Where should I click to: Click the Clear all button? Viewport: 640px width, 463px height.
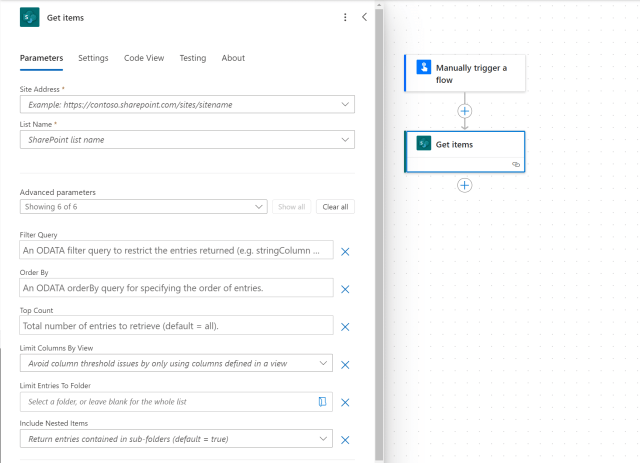coord(335,207)
